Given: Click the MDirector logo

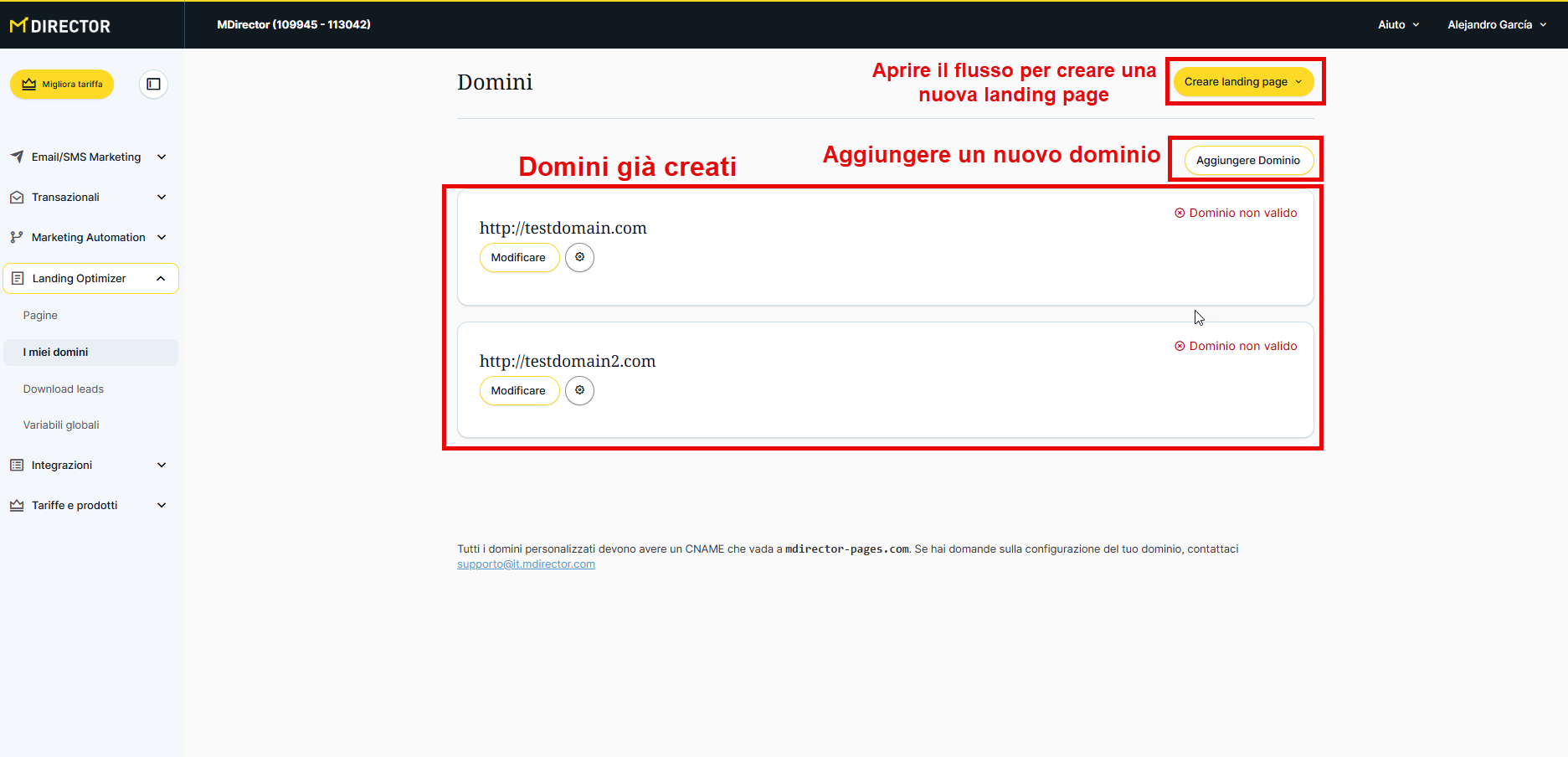Looking at the screenshot, I should click(60, 26).
